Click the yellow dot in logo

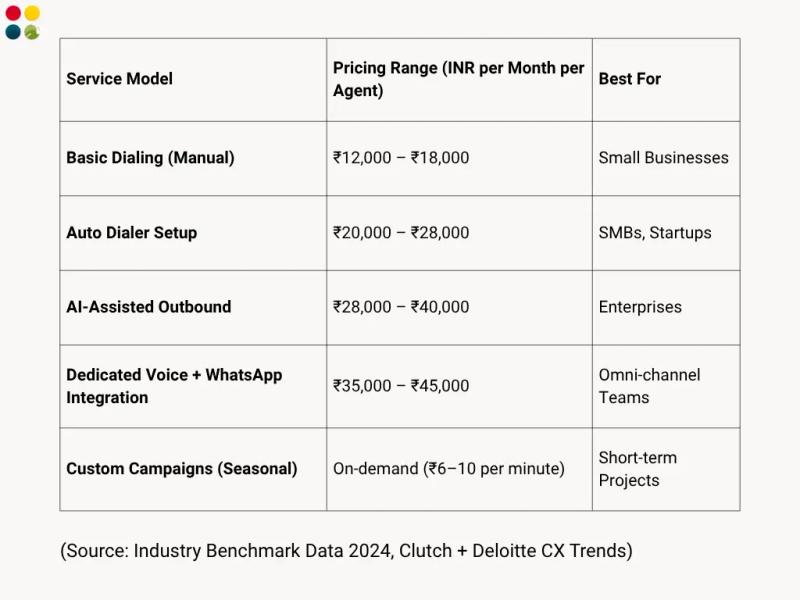[32, 13]
